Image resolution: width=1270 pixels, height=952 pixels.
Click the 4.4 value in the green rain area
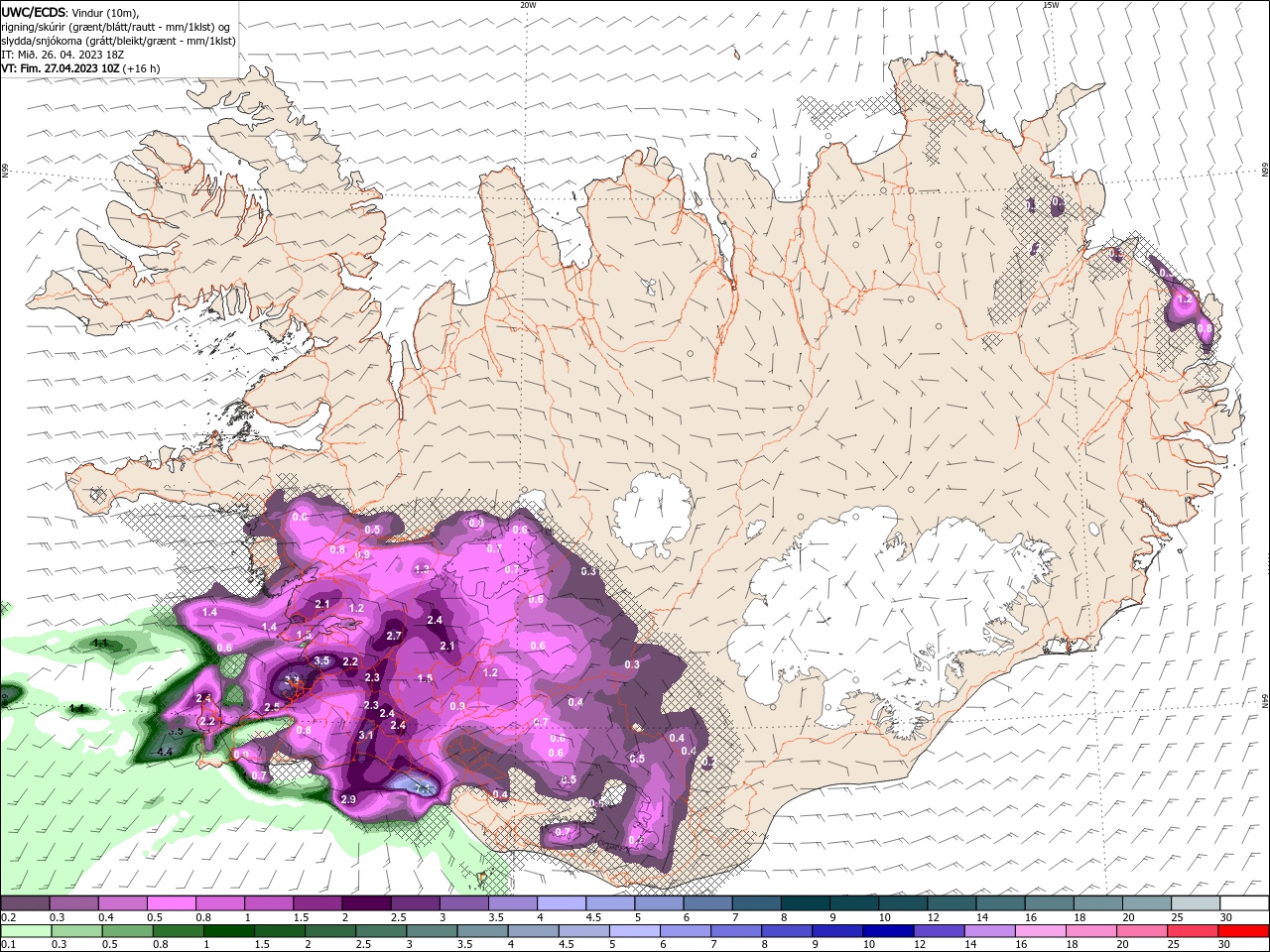click(x=166, y=753)
